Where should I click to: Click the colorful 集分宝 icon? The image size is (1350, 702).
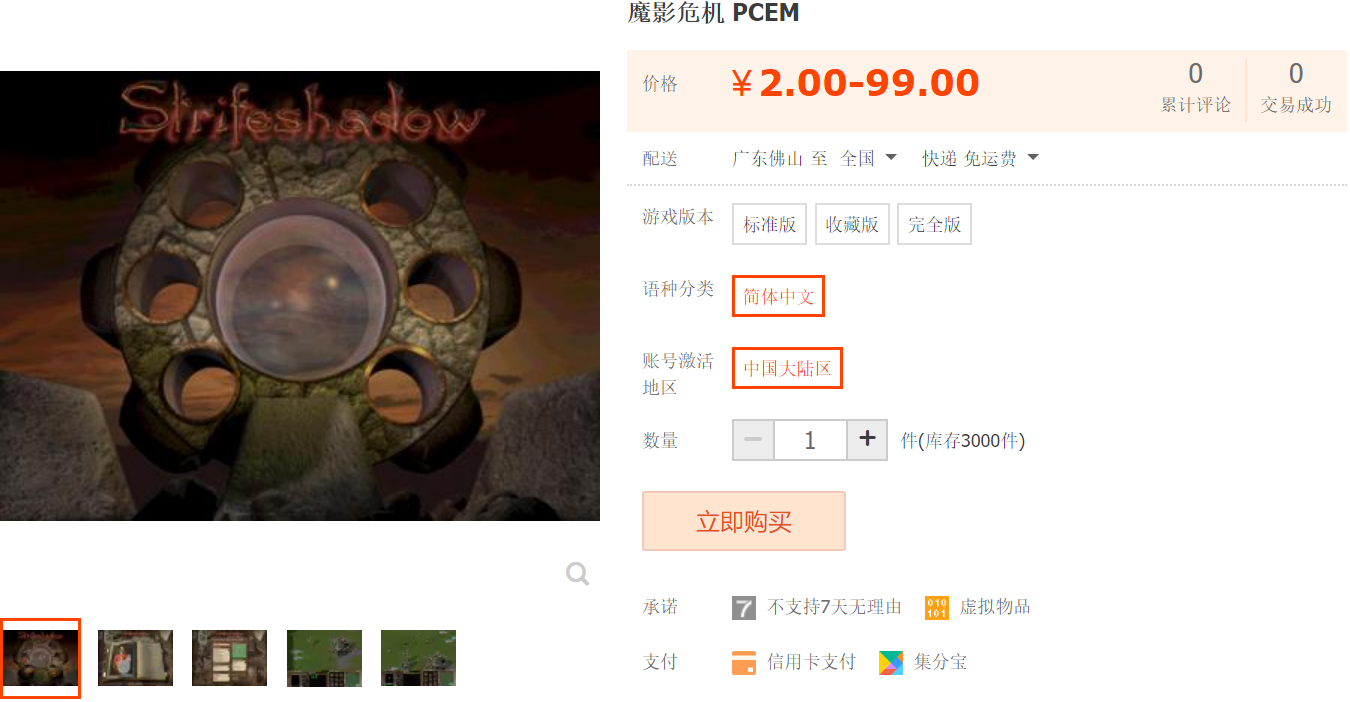pyautogui.click(x=891, y=663)
